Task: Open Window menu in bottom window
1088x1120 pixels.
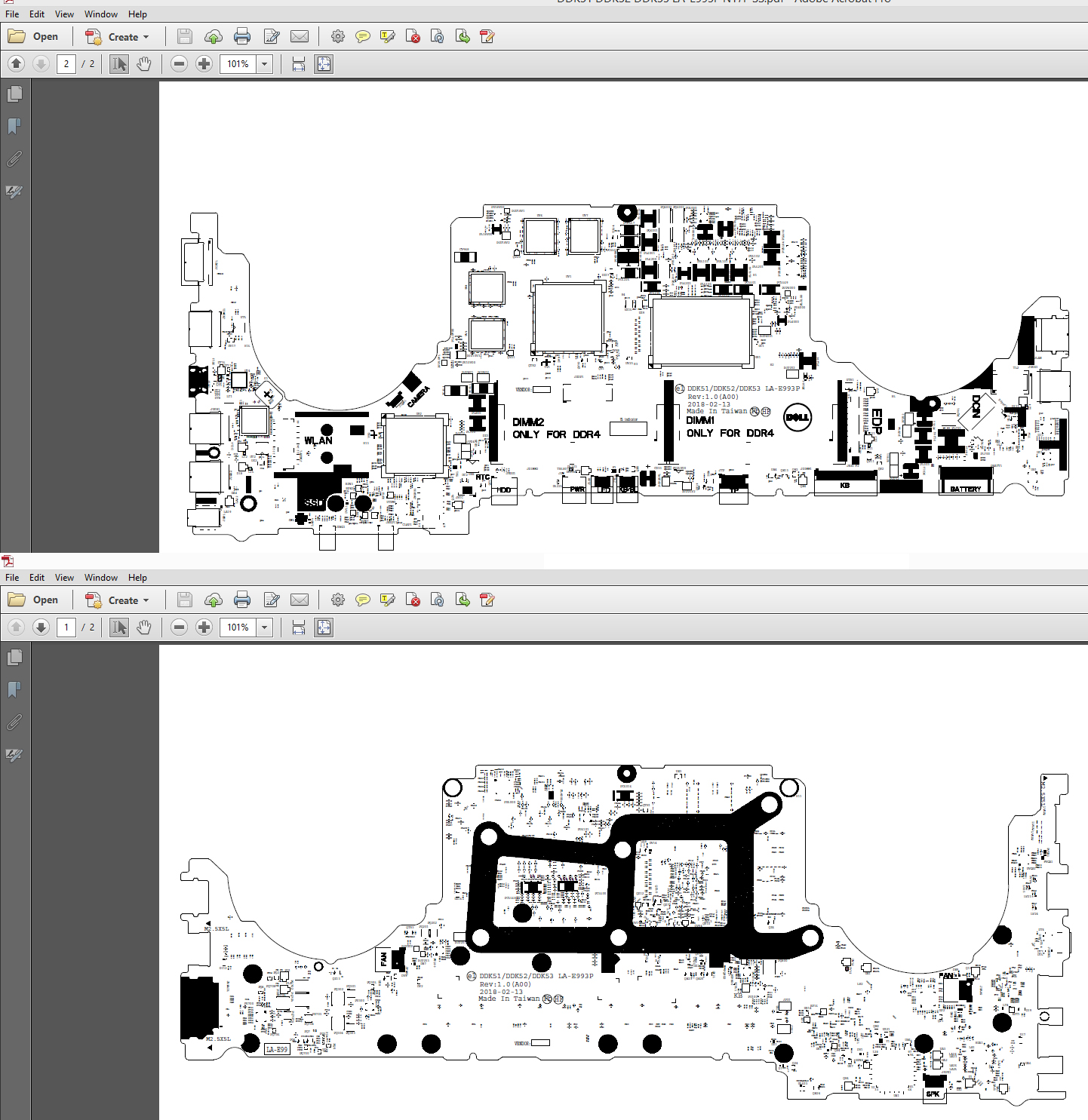Action: click(x=101, y=578)
